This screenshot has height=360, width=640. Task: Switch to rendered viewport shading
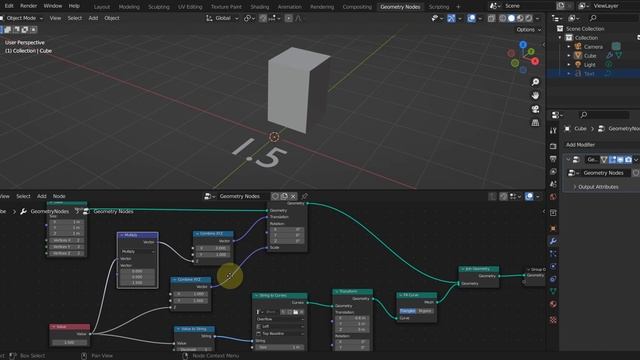click(x=529, y=18)
